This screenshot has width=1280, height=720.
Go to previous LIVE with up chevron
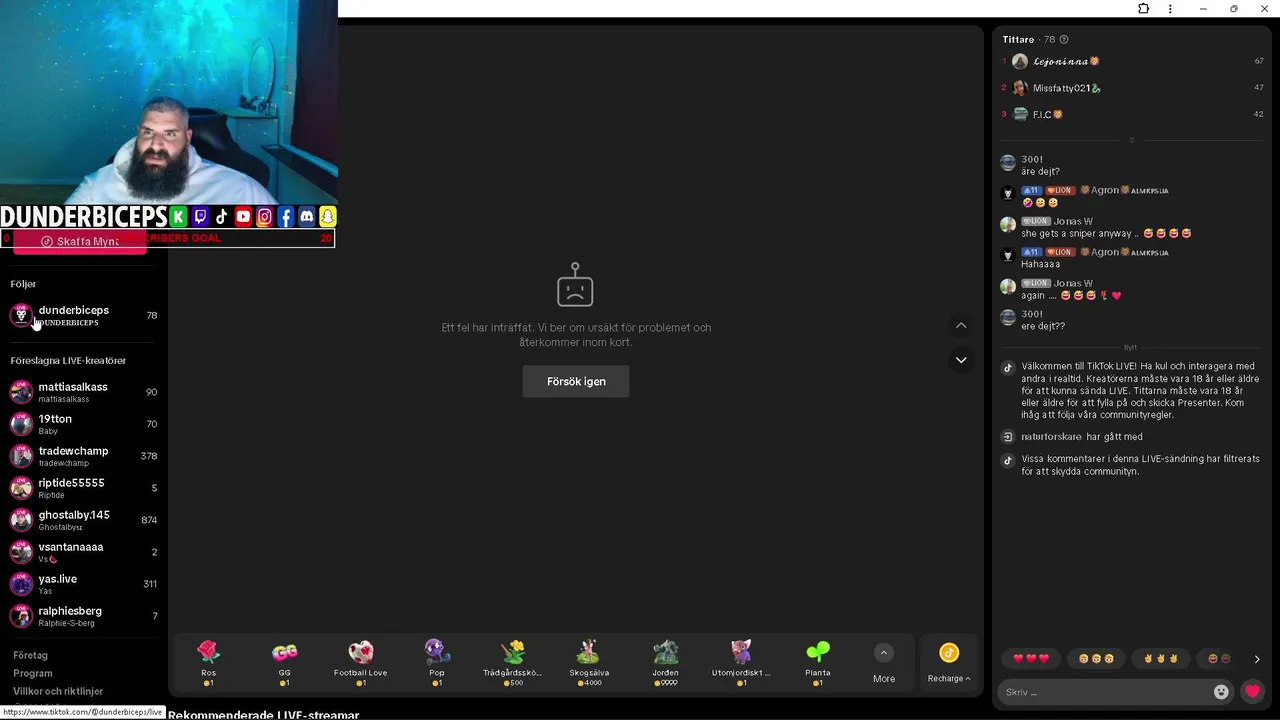(x=961, y=325)
